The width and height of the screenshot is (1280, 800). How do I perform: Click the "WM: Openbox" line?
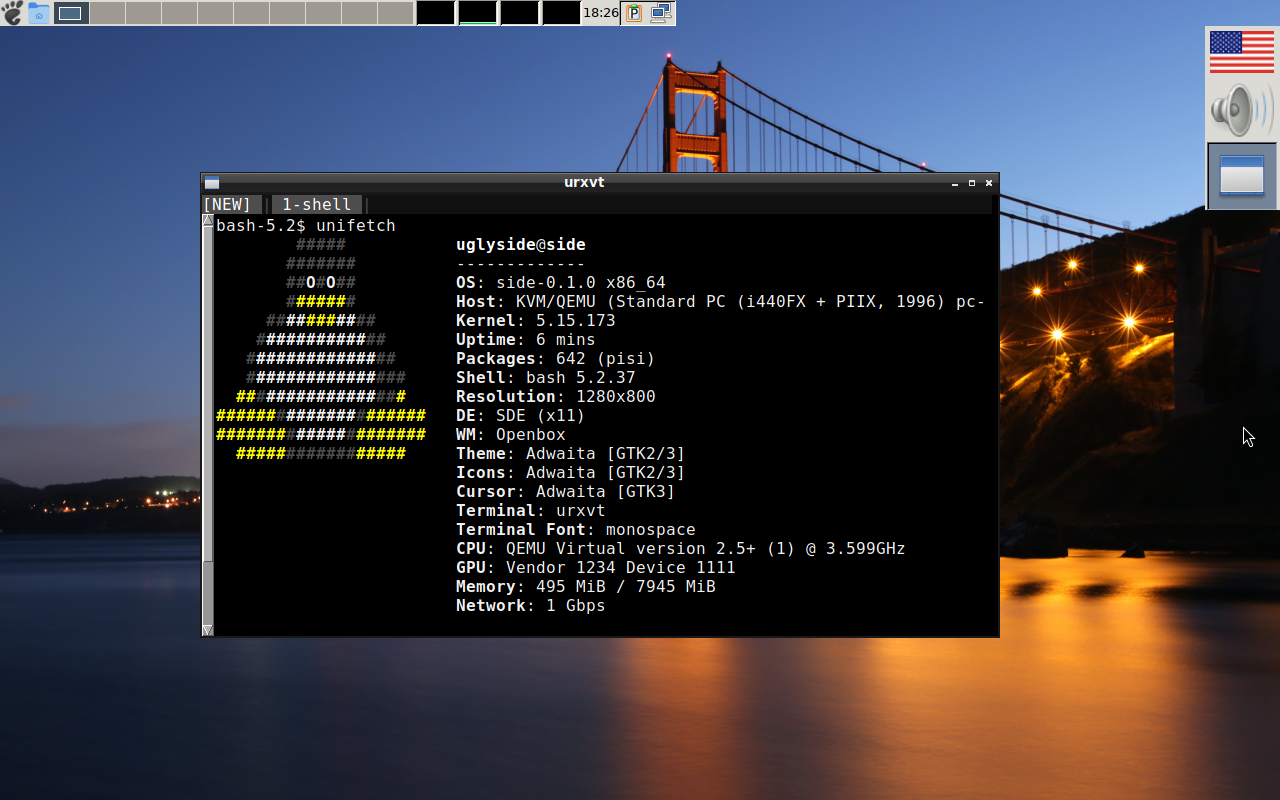511,435
